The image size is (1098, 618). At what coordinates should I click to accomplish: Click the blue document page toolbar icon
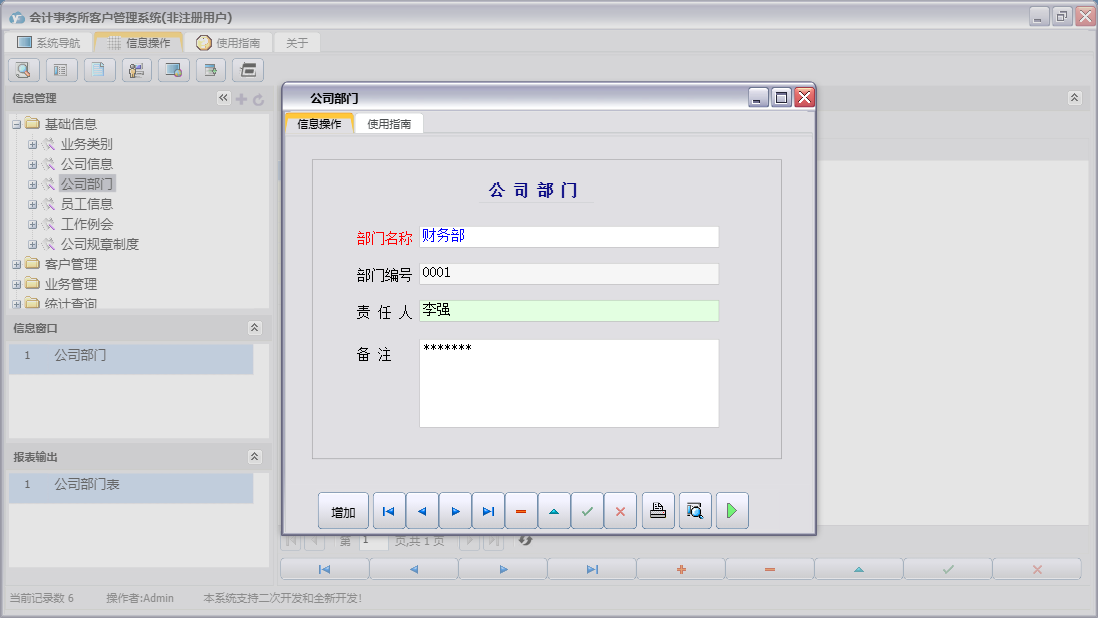coord(99,70)
